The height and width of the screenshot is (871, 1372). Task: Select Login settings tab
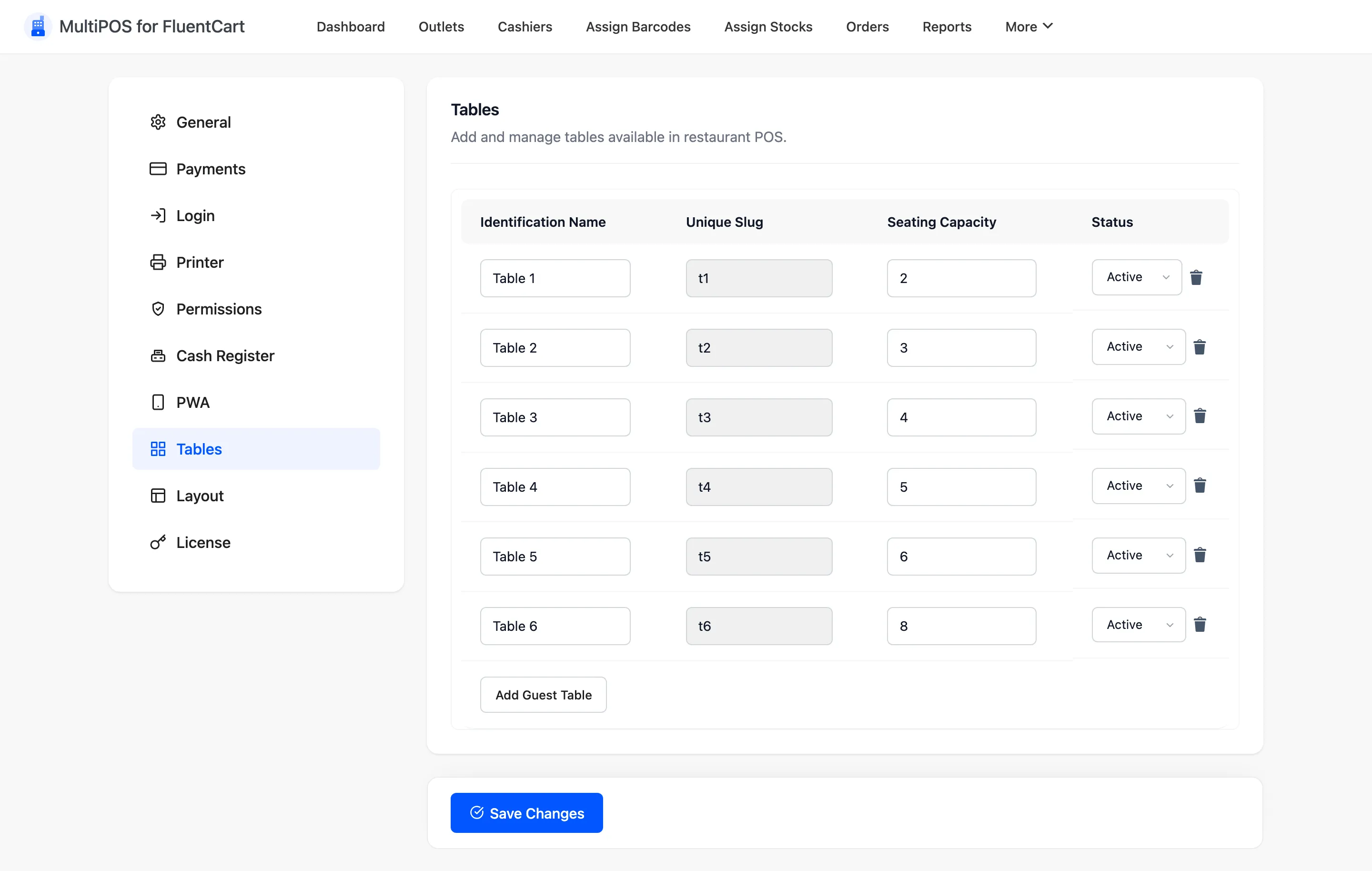256,215
